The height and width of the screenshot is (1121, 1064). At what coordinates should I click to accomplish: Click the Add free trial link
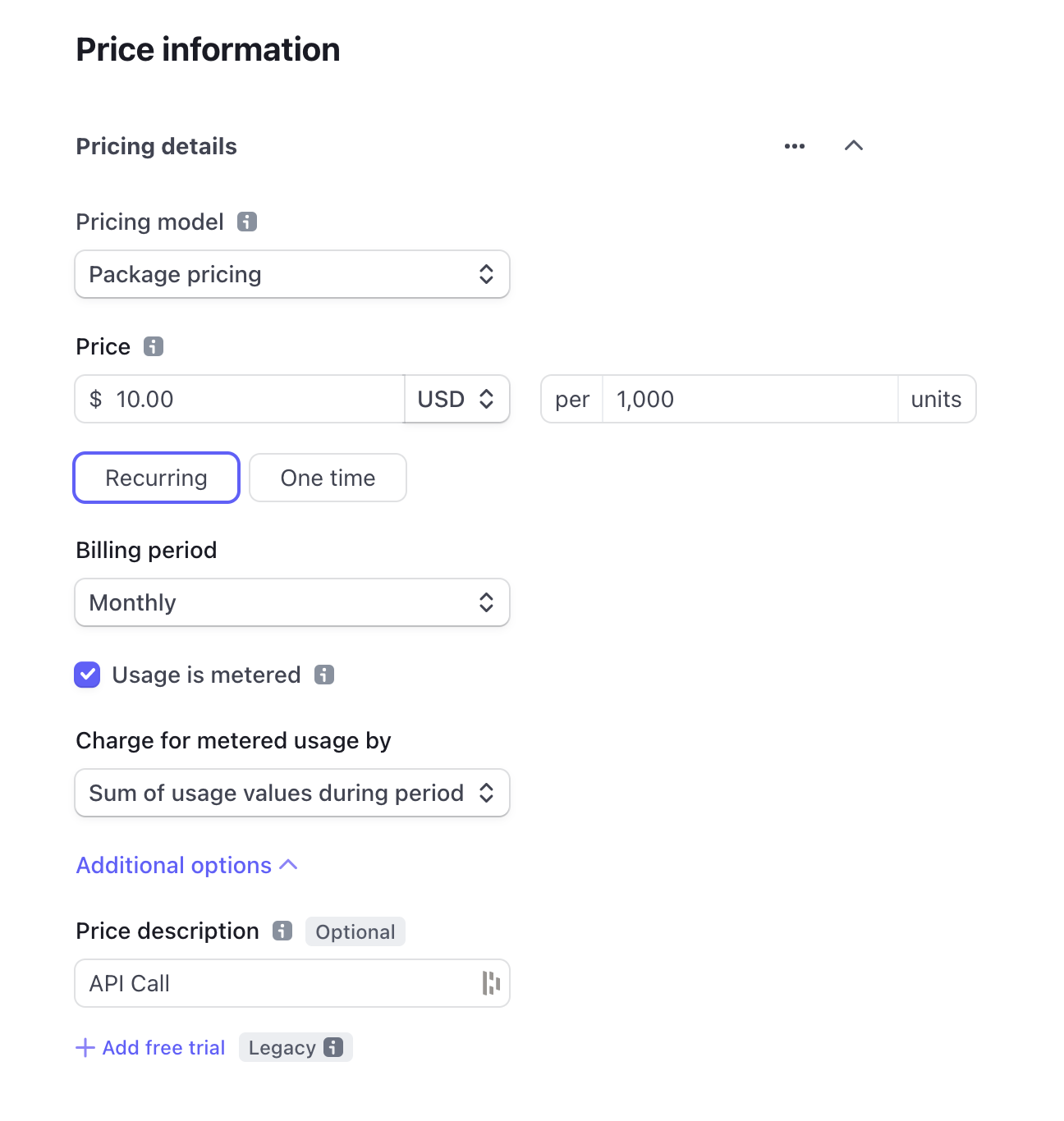coord(163,1048)
